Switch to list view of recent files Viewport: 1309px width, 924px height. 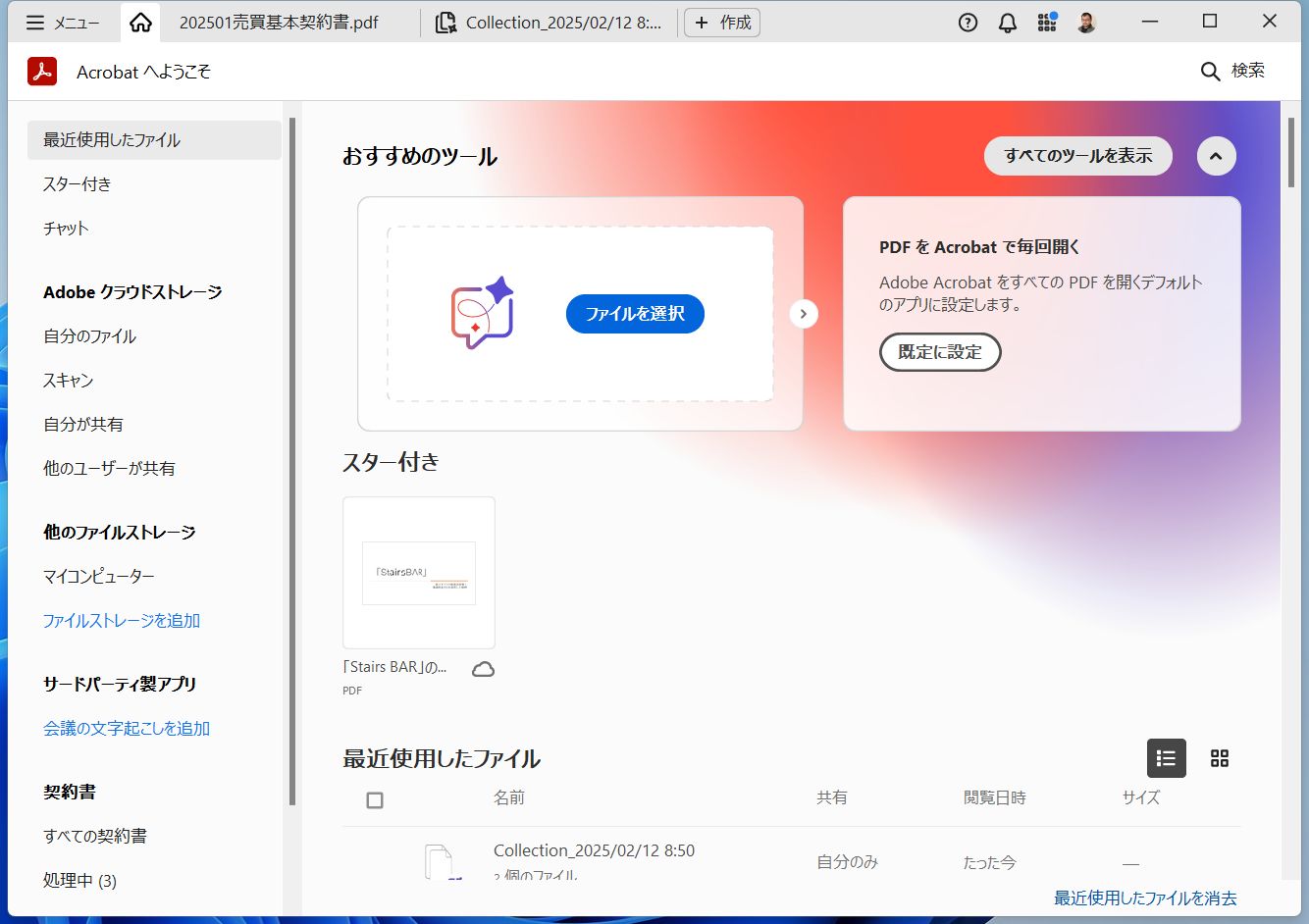(x=1167, y=758)
